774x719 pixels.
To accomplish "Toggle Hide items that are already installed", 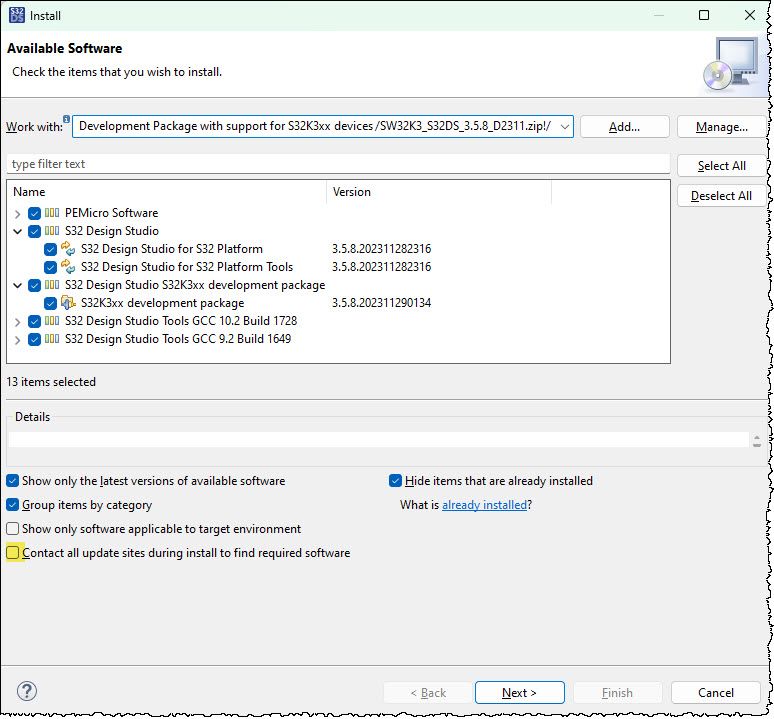I will [x=395, y=481].
